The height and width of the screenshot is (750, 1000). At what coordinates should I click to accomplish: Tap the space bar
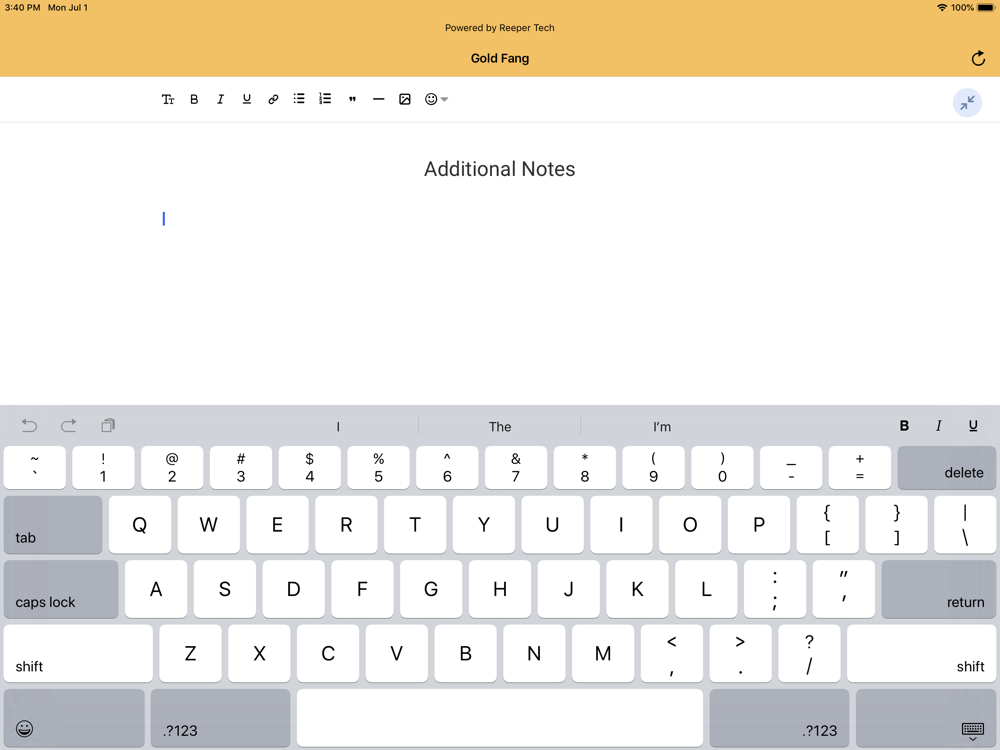tap(500, 718)
